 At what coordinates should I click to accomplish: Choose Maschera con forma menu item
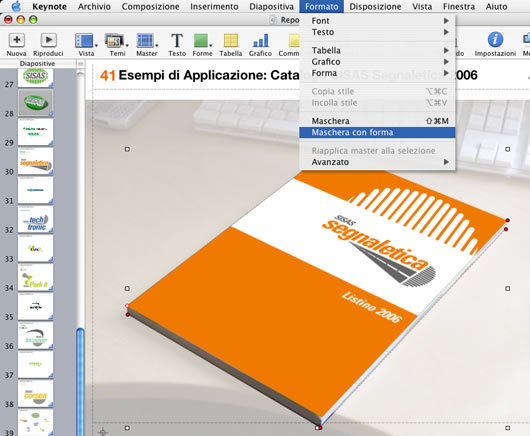[x=377, y=132]
